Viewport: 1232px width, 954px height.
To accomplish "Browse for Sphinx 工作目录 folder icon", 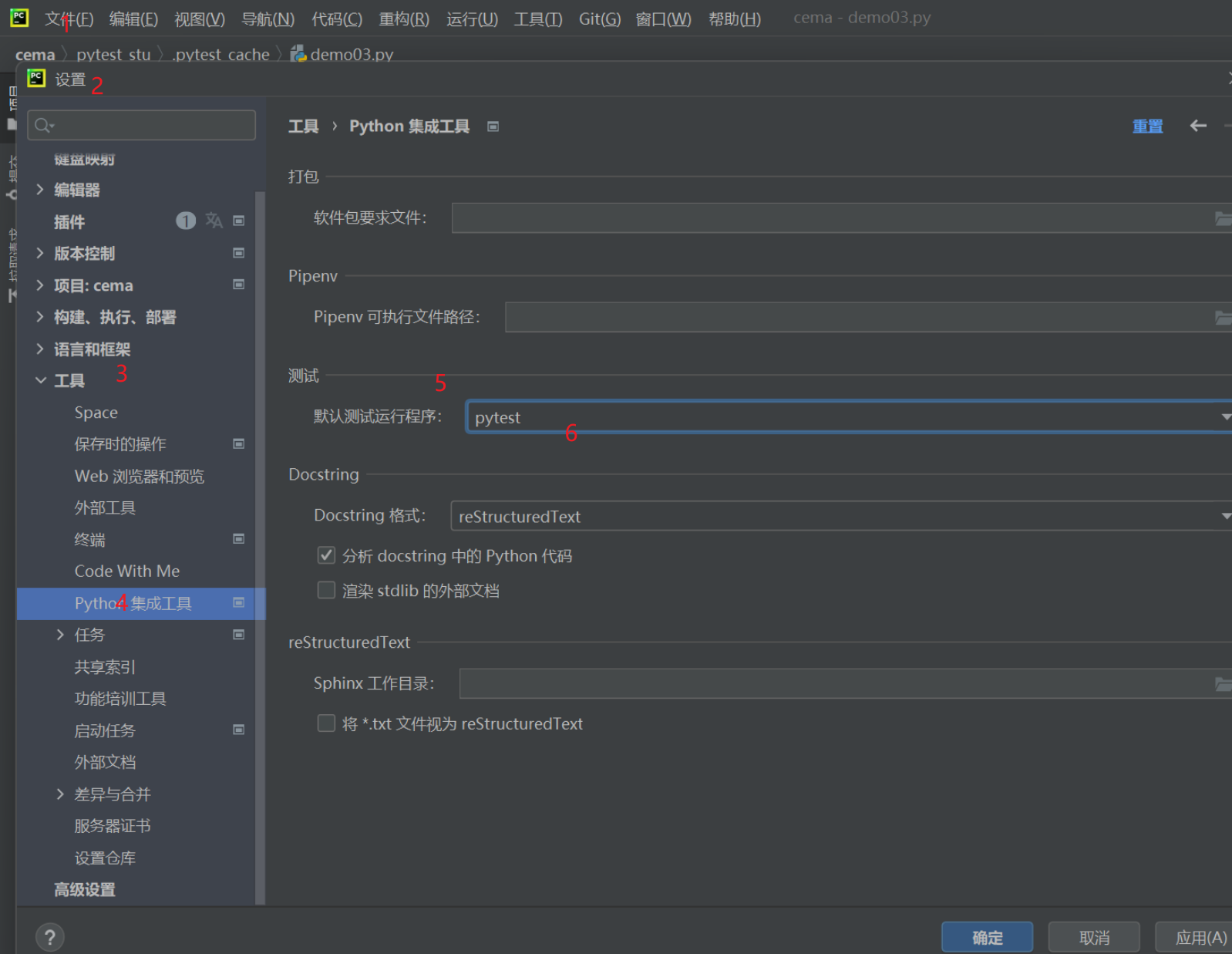I will pyautogui.click(x=1223, y=683).
